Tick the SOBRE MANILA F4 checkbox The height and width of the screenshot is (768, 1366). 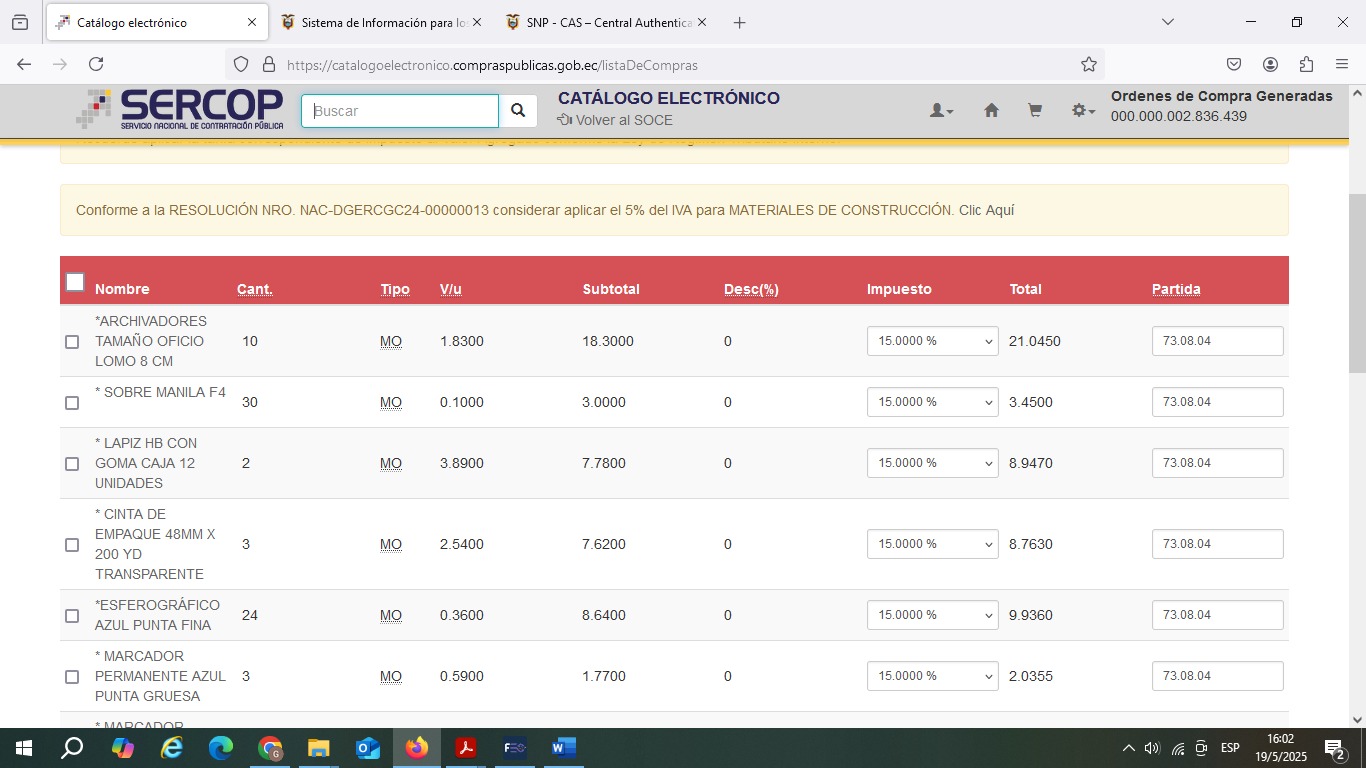[x=72, y=403]
